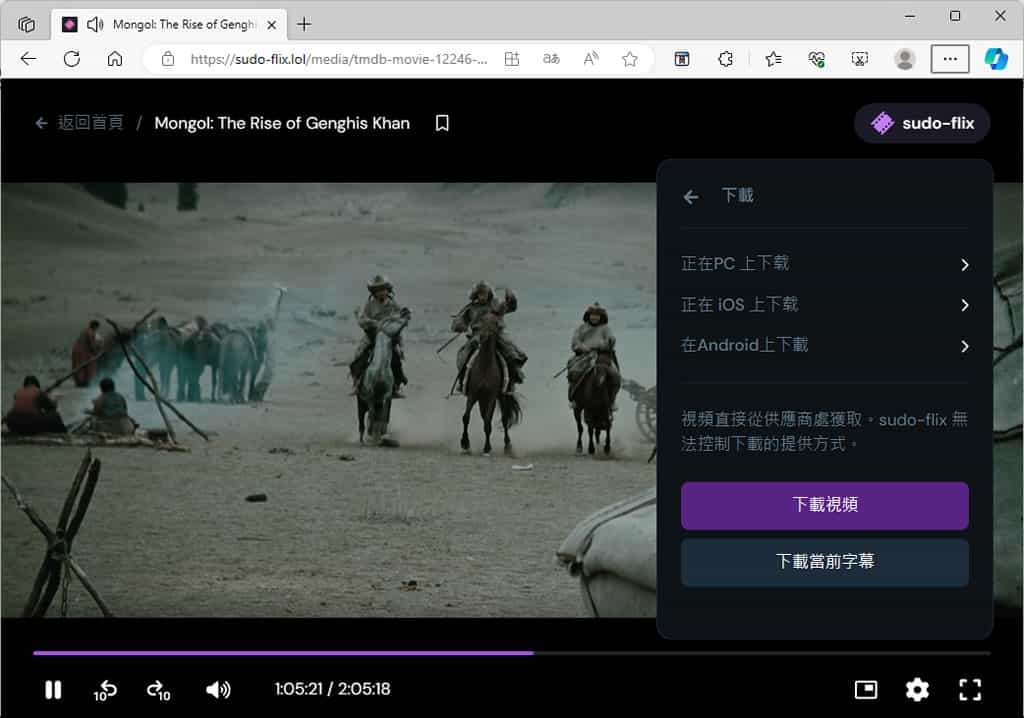Click the toolbar extension icon after the favorites star
Viewport: 1024px width, 718px height.
[x=682, y=59]
